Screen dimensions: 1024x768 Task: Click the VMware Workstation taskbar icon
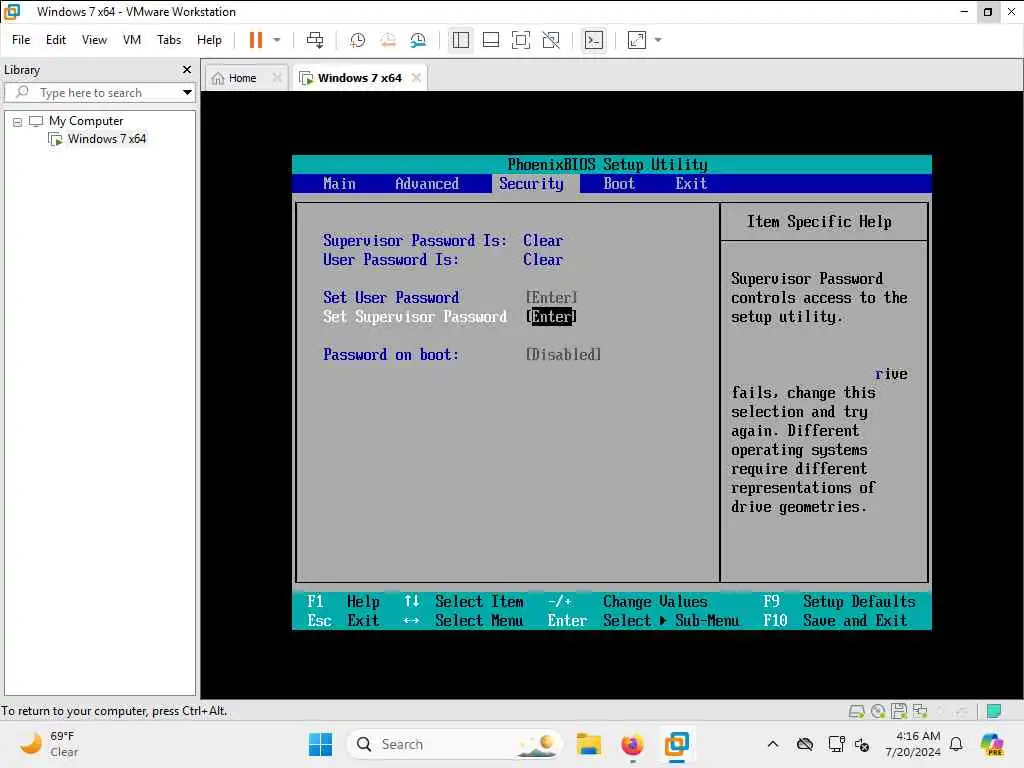pyautogui.click(x=677, y=744)
